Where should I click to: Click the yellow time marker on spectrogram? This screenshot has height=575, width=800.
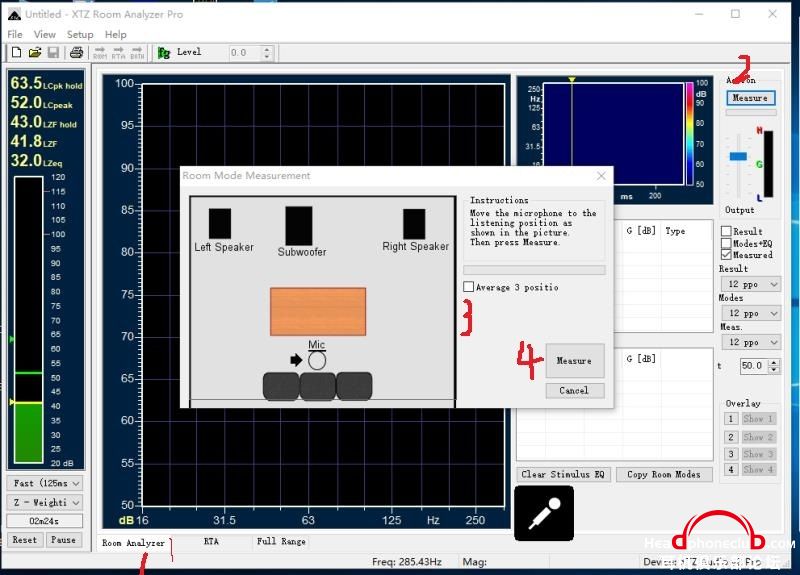click(572, 80)
